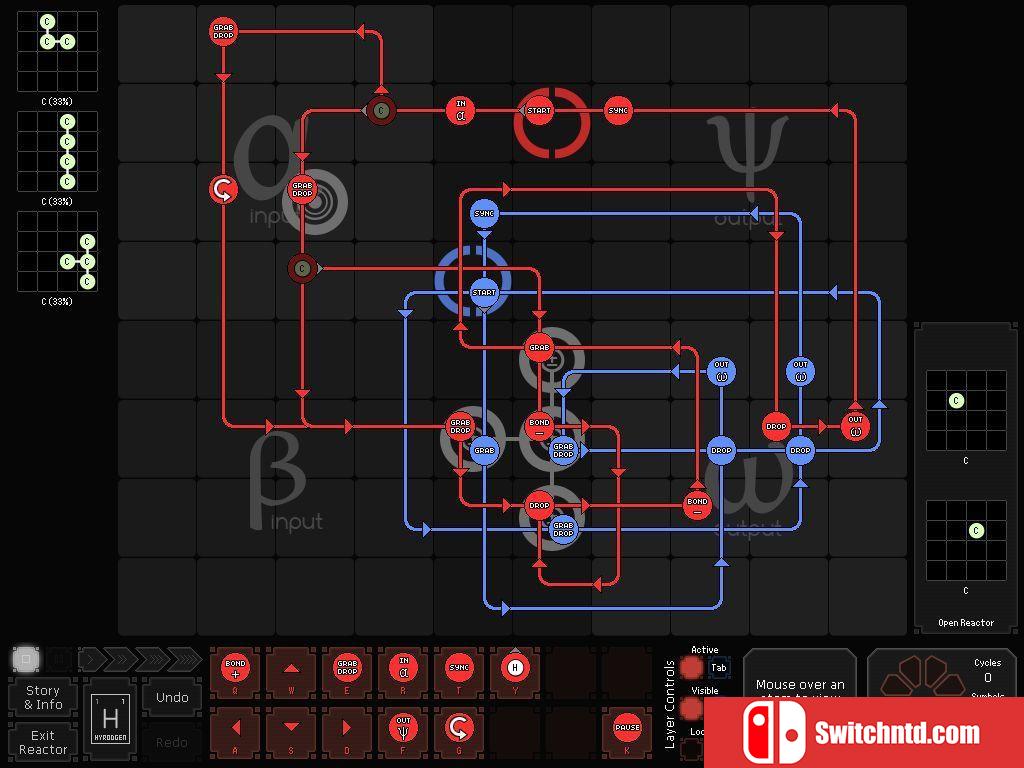
Task: Select the red GRAB DROP at top-left waldo corner
Action: 223,31
